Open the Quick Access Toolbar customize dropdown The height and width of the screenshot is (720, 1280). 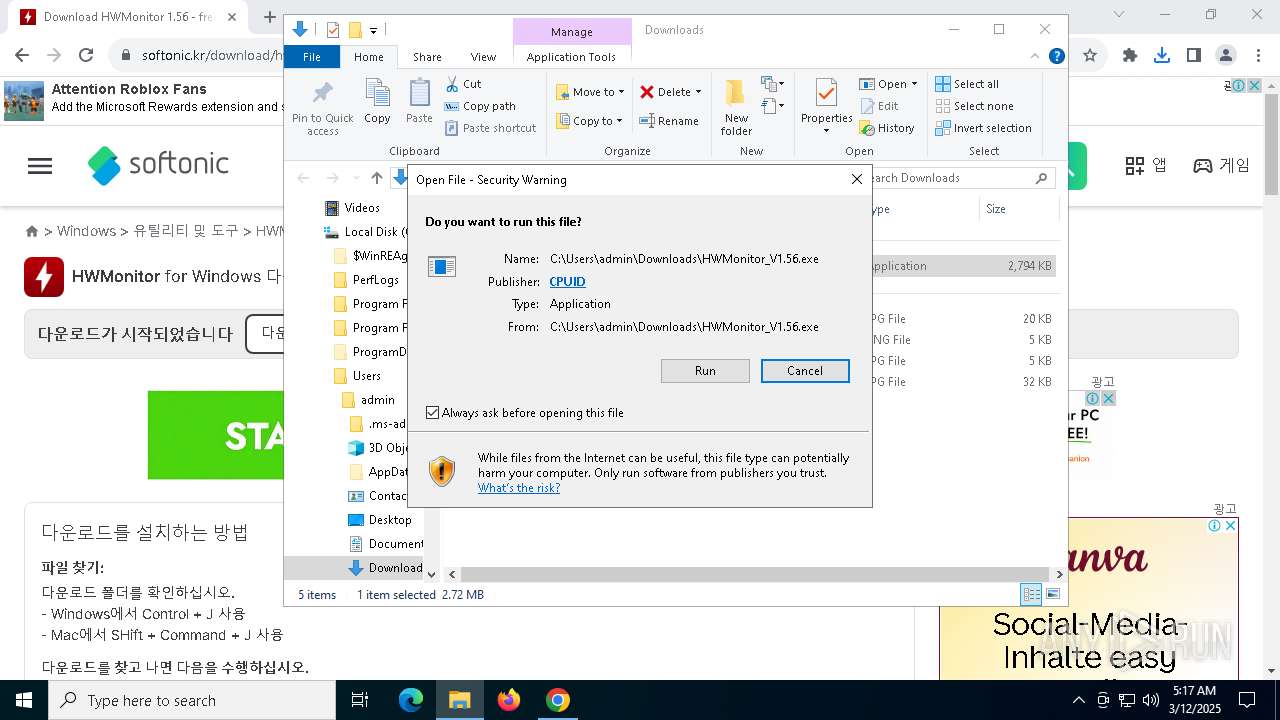(373, 31)
